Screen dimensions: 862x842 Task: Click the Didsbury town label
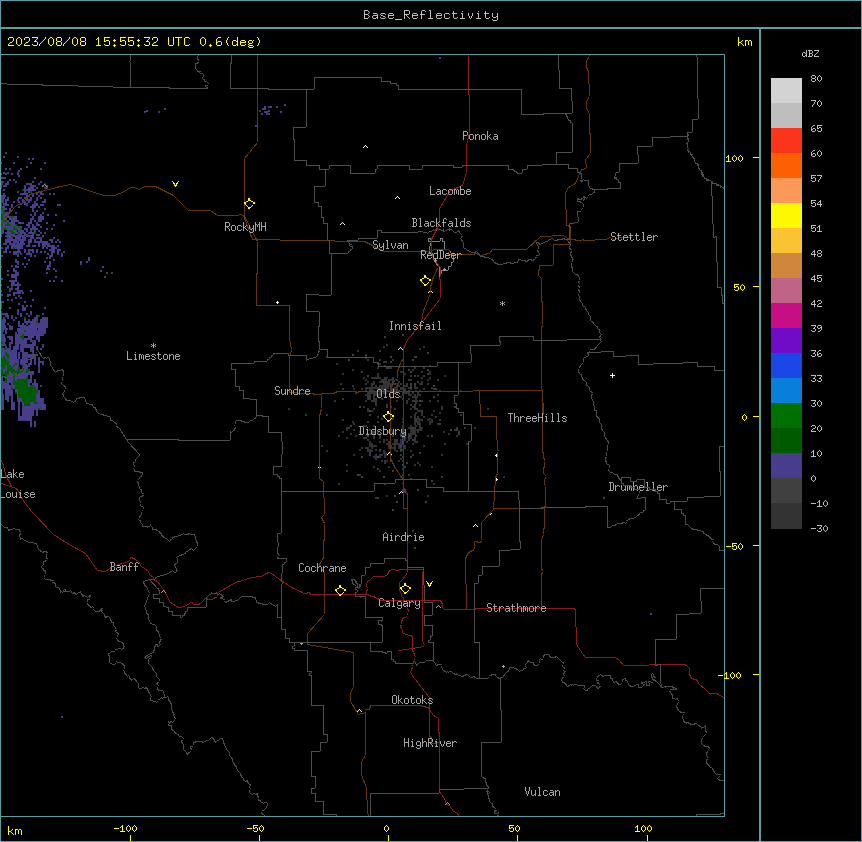pos(383,431)
